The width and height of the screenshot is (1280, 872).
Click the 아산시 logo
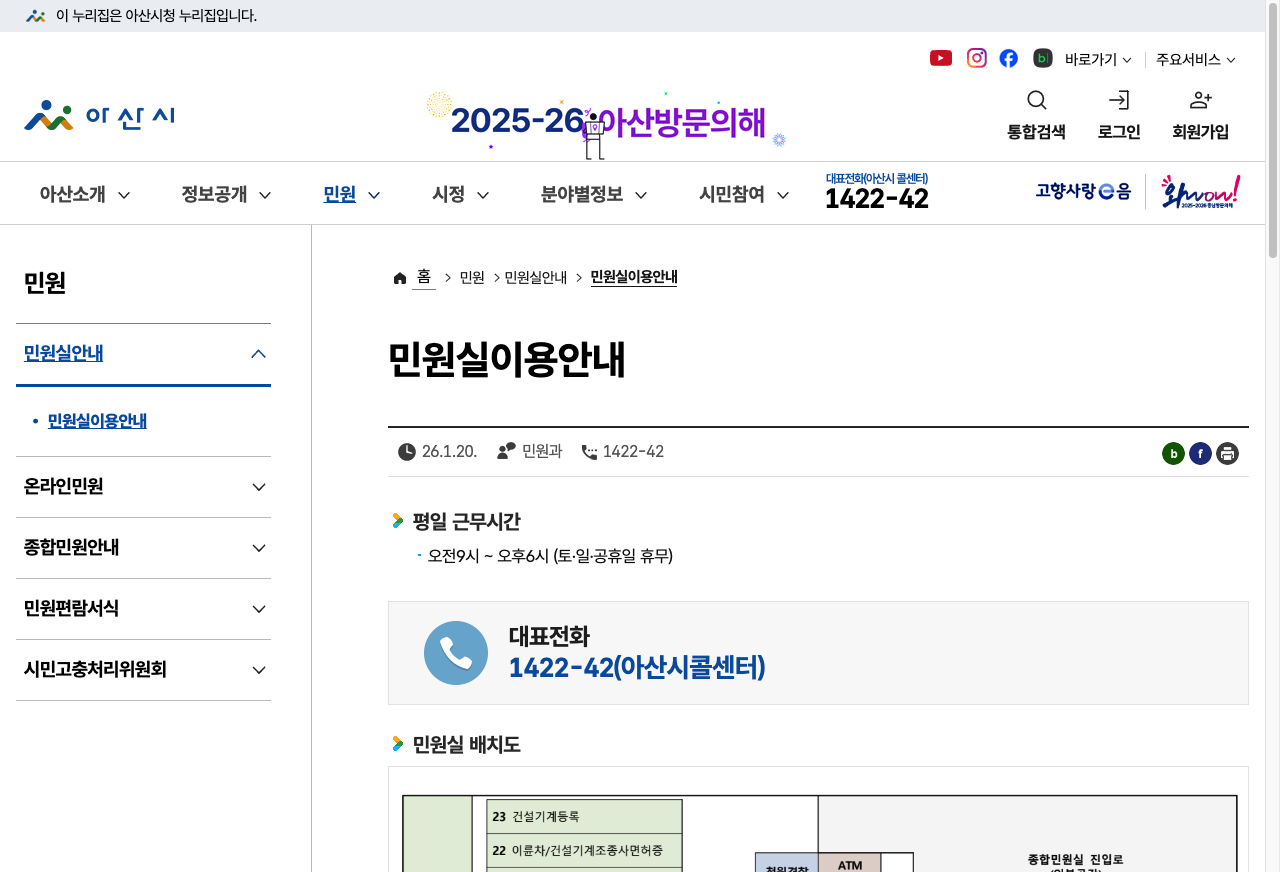(100, 116)
